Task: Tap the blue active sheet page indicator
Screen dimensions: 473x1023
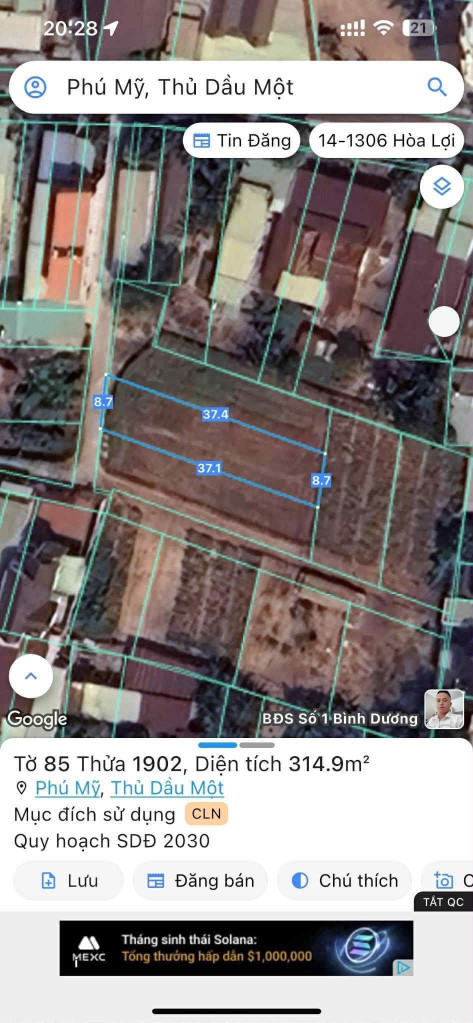Action: pyautogui.click(x=218, y=745)
